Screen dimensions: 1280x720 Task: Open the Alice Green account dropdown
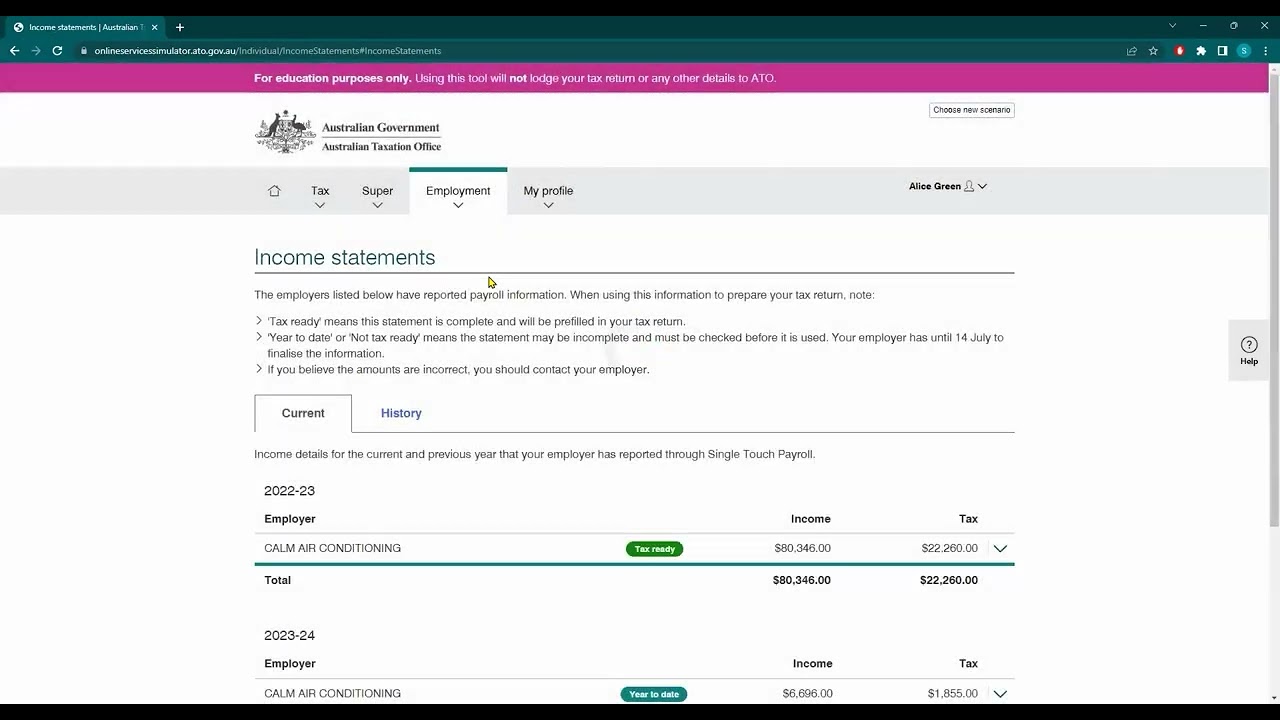pos(948,186)
